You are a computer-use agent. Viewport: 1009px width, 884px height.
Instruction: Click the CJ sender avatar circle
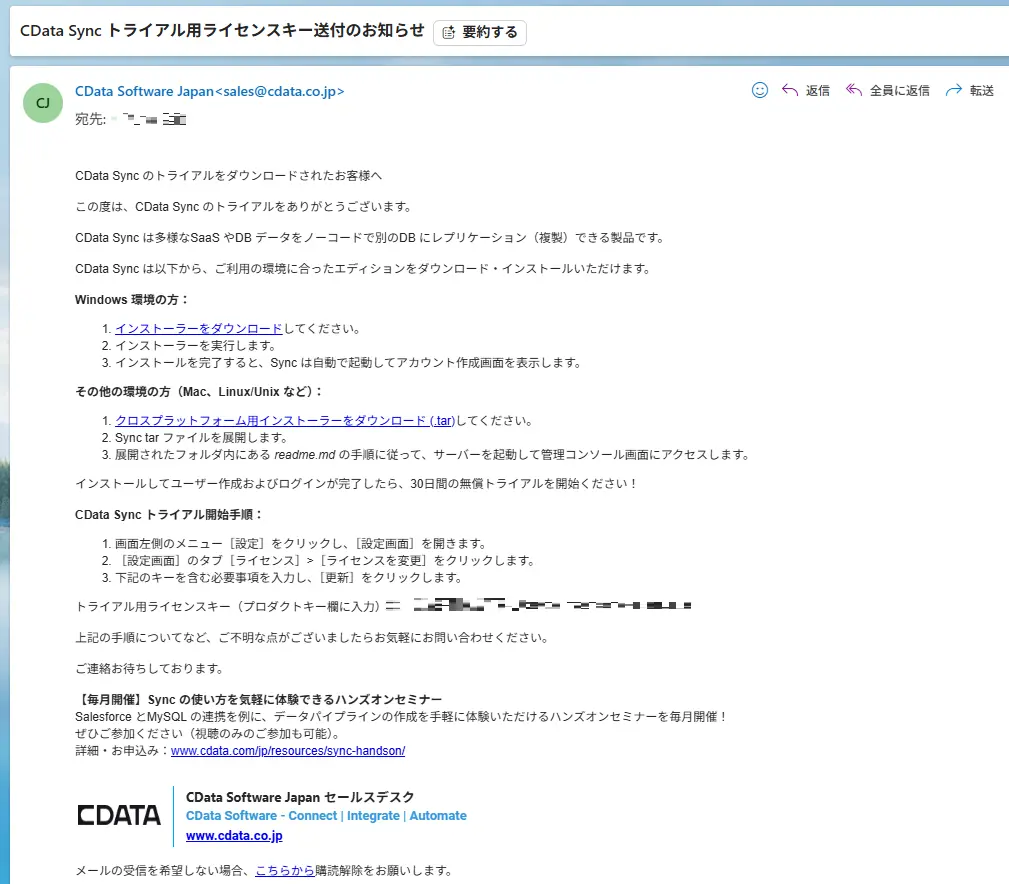[43, 103]
